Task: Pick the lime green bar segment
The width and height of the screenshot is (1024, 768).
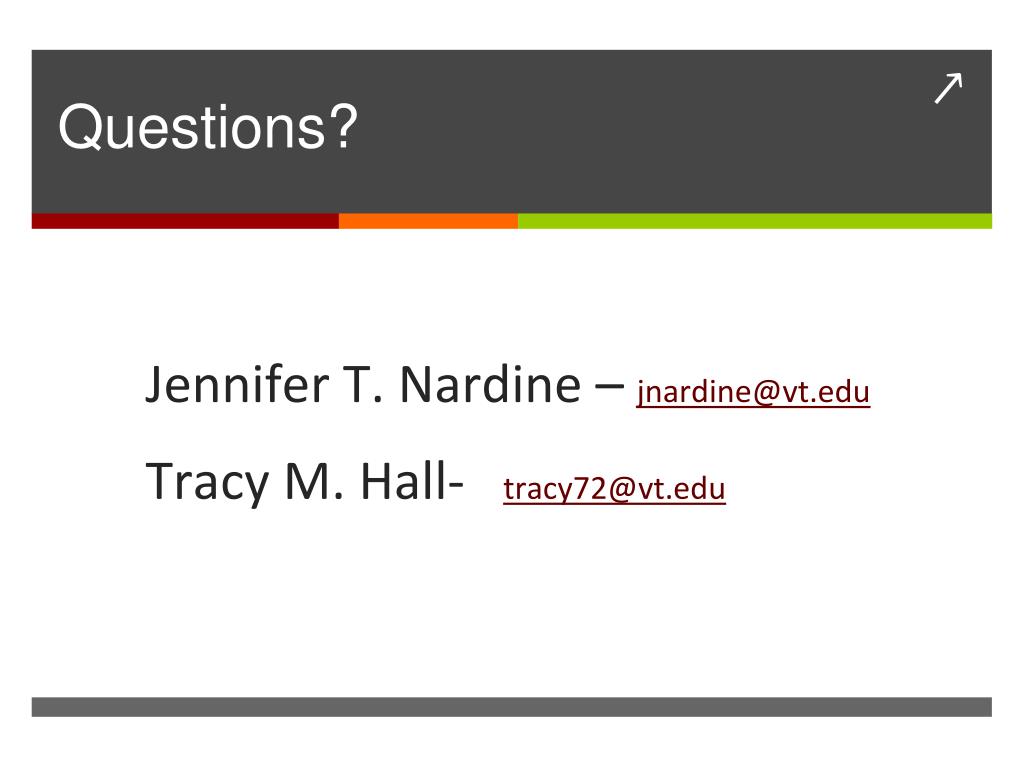Action: 755,221
